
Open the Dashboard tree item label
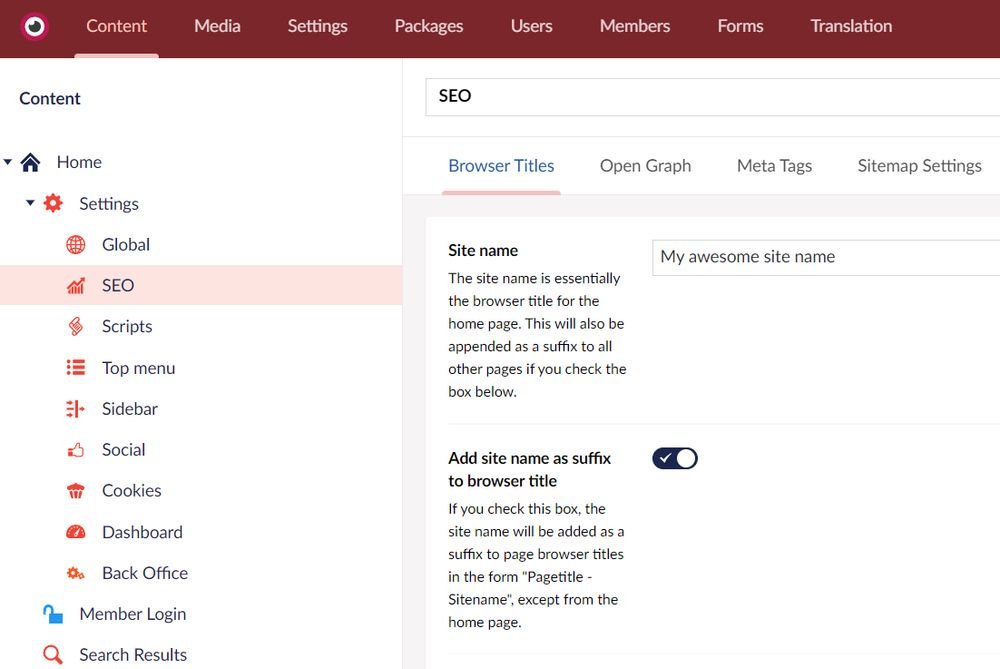point(142,532)
